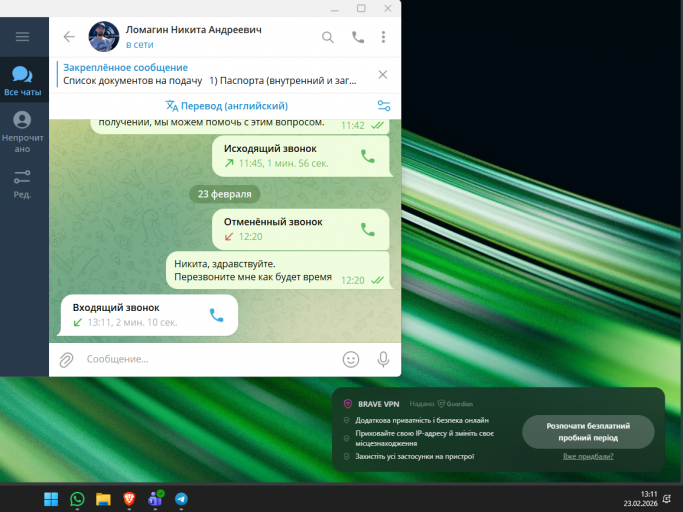683x512 pixels.
Task: Open WhatsApp from the taskbar
Action: 77,499
